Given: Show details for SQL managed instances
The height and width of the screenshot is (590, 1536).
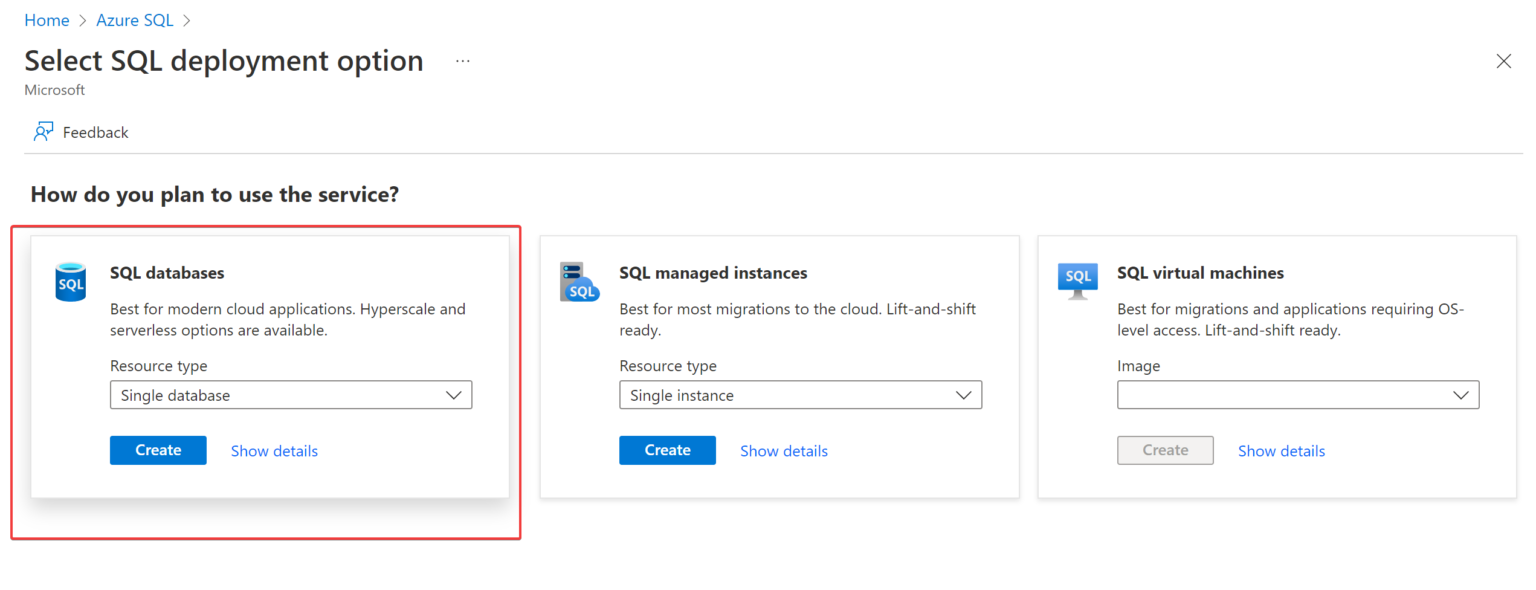Looking at the screenshot, I should pyautogui.click(x=783, y=450).
